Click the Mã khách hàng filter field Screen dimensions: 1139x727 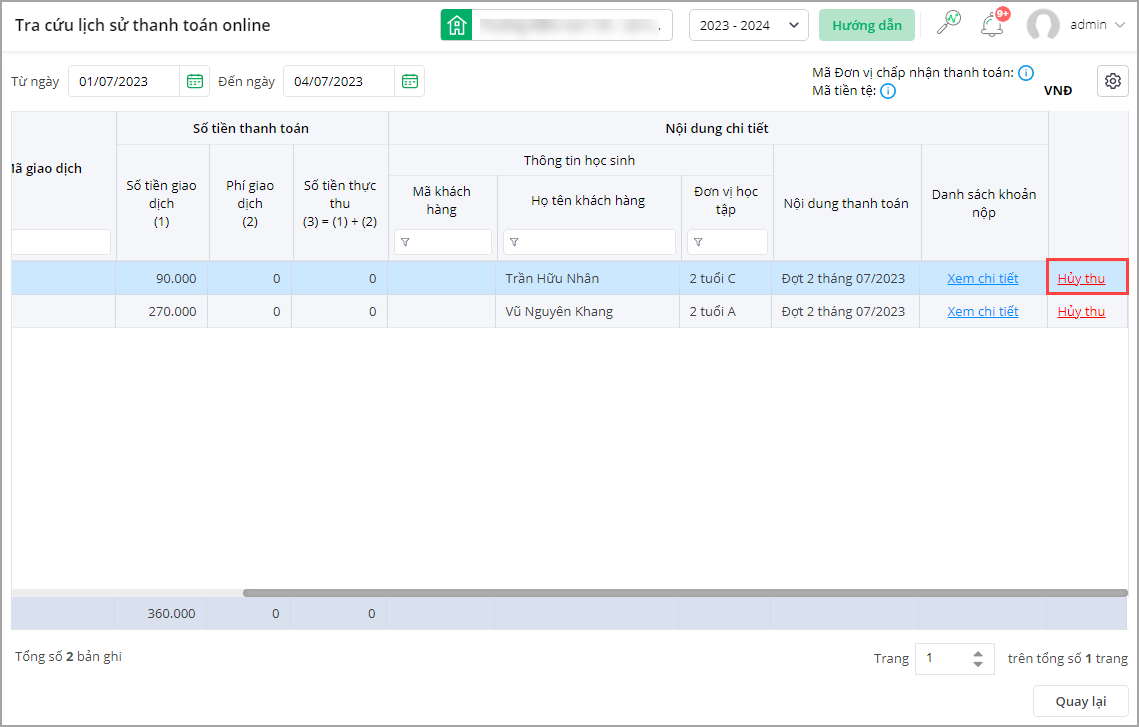(442, 242)
